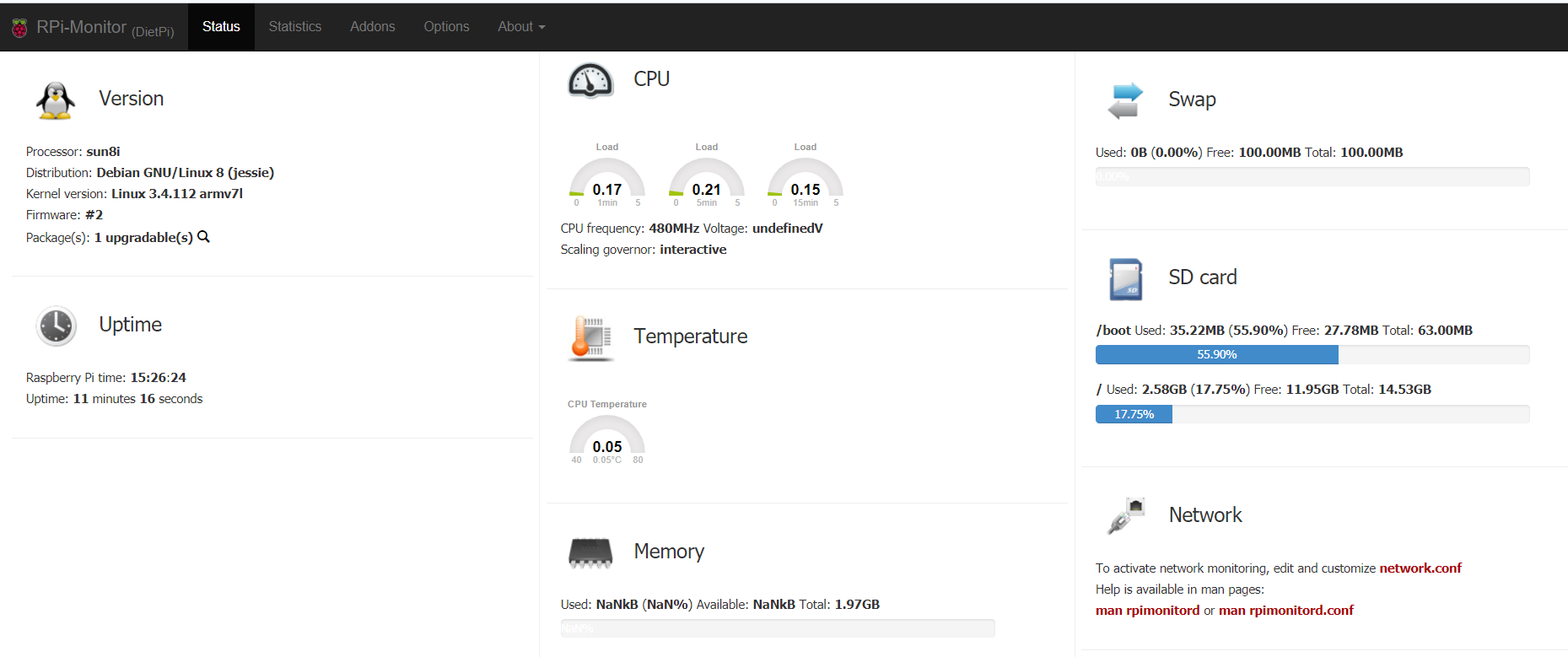
Task: Click the SD card icon
Action: 1125,279
